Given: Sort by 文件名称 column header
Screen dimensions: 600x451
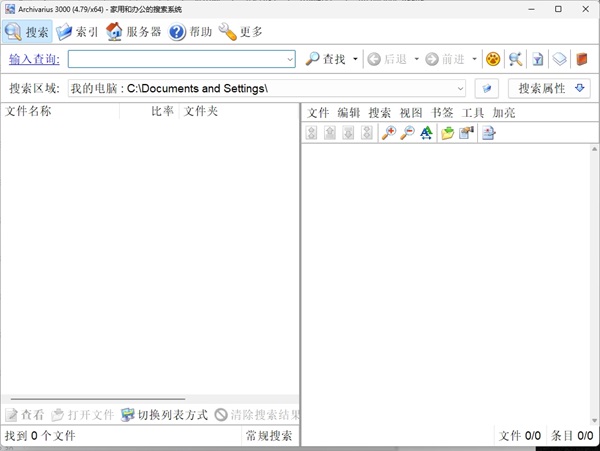Looking at the screenshot, I should tap(60, 111).
